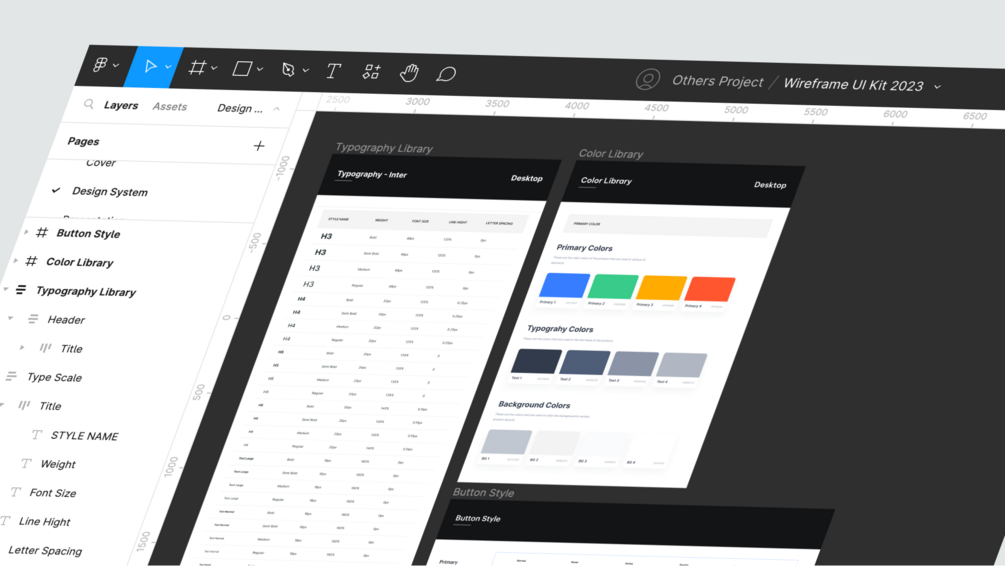The image size is (1005, 566).
Task: Open the Resources components tool
Action: (x=371, y=72)
